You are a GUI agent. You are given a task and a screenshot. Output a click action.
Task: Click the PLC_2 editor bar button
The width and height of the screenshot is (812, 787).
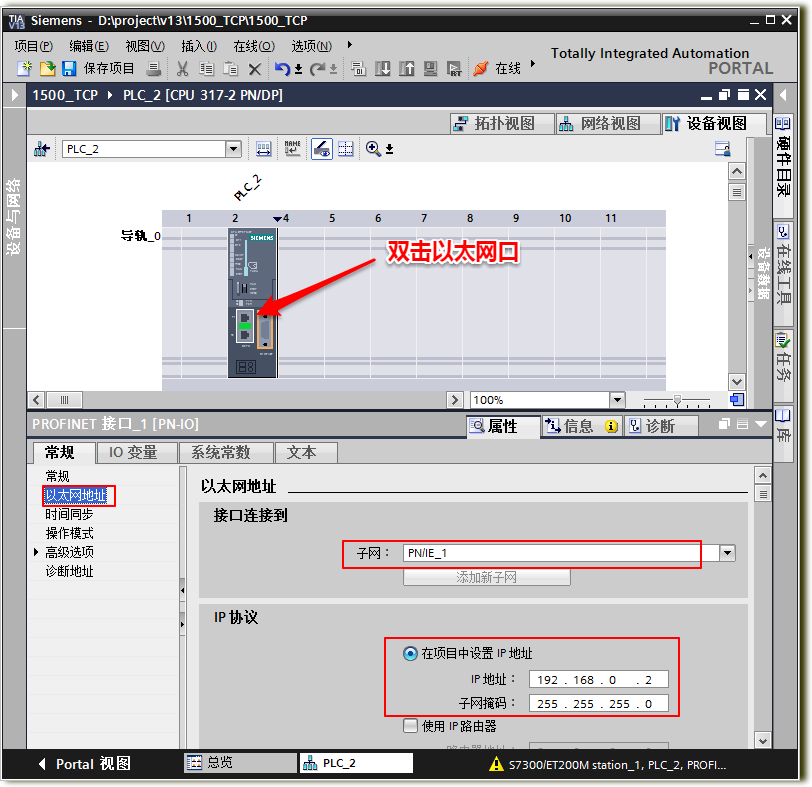(356, 763)
